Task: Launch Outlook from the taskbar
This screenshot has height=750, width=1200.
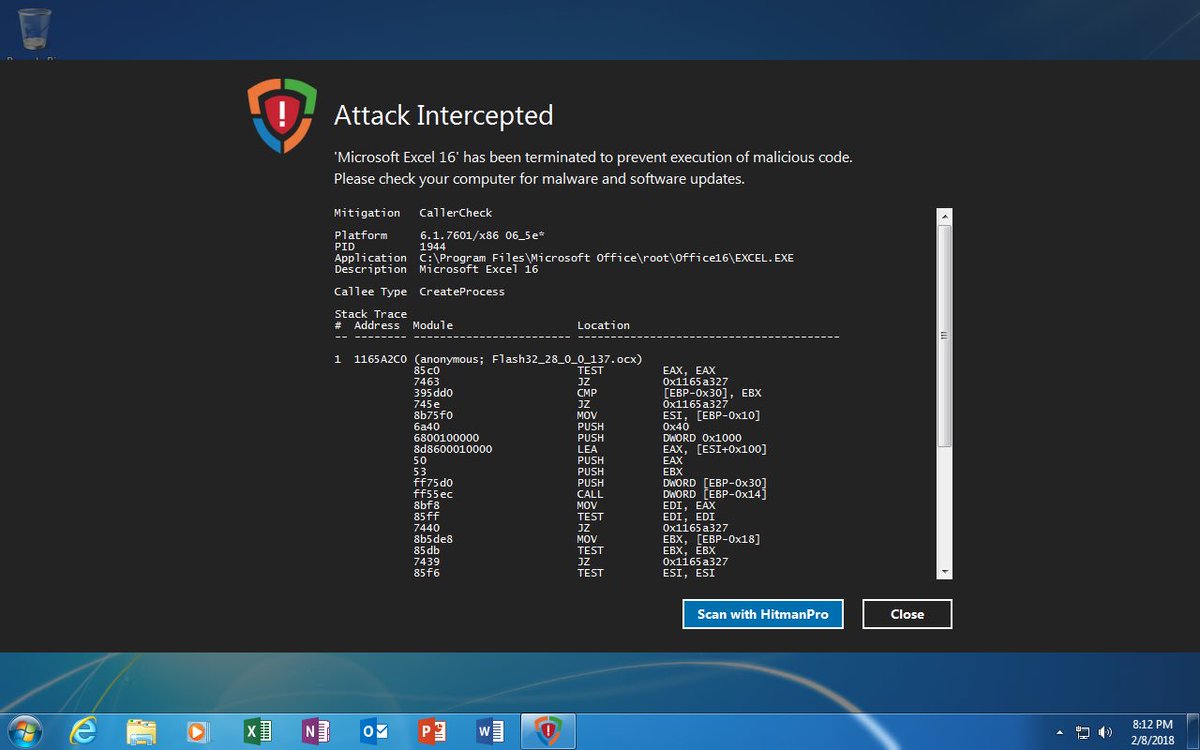Action: click(x=372, y=731)
